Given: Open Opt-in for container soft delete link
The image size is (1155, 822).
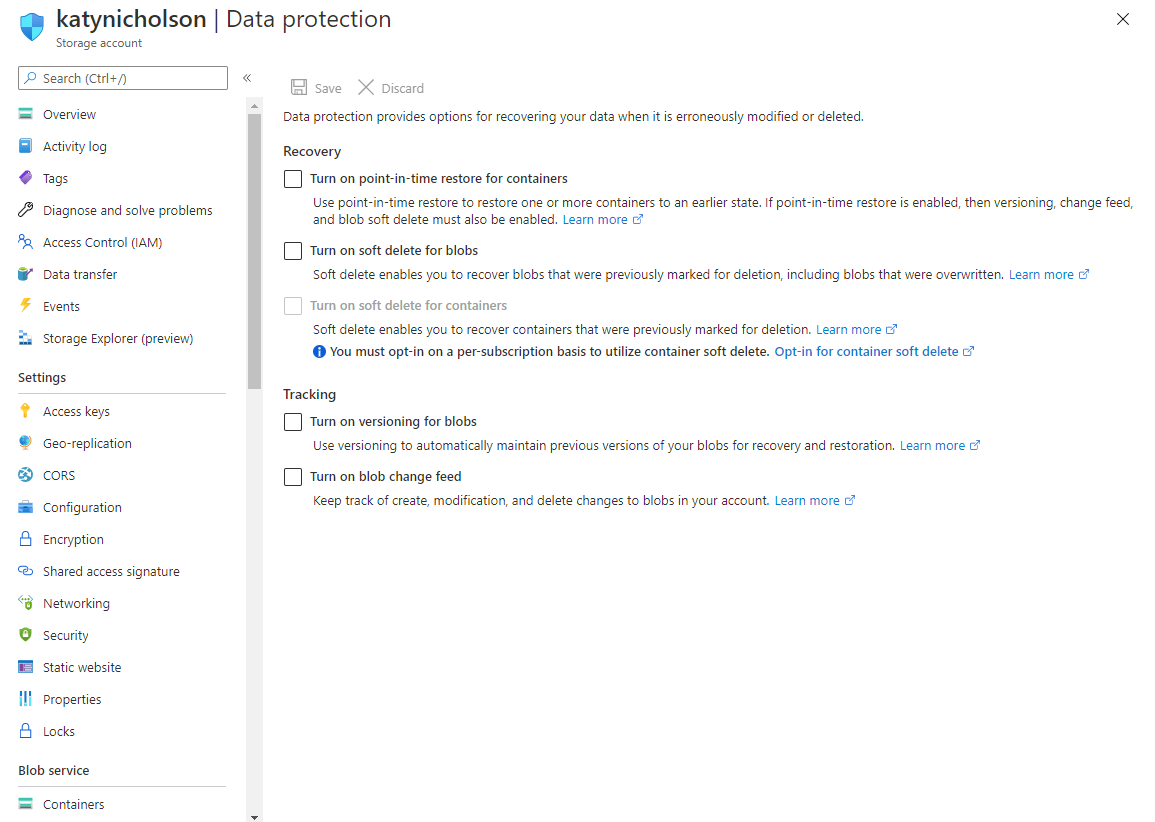Looking at the screenshot, I should point(866,352).
